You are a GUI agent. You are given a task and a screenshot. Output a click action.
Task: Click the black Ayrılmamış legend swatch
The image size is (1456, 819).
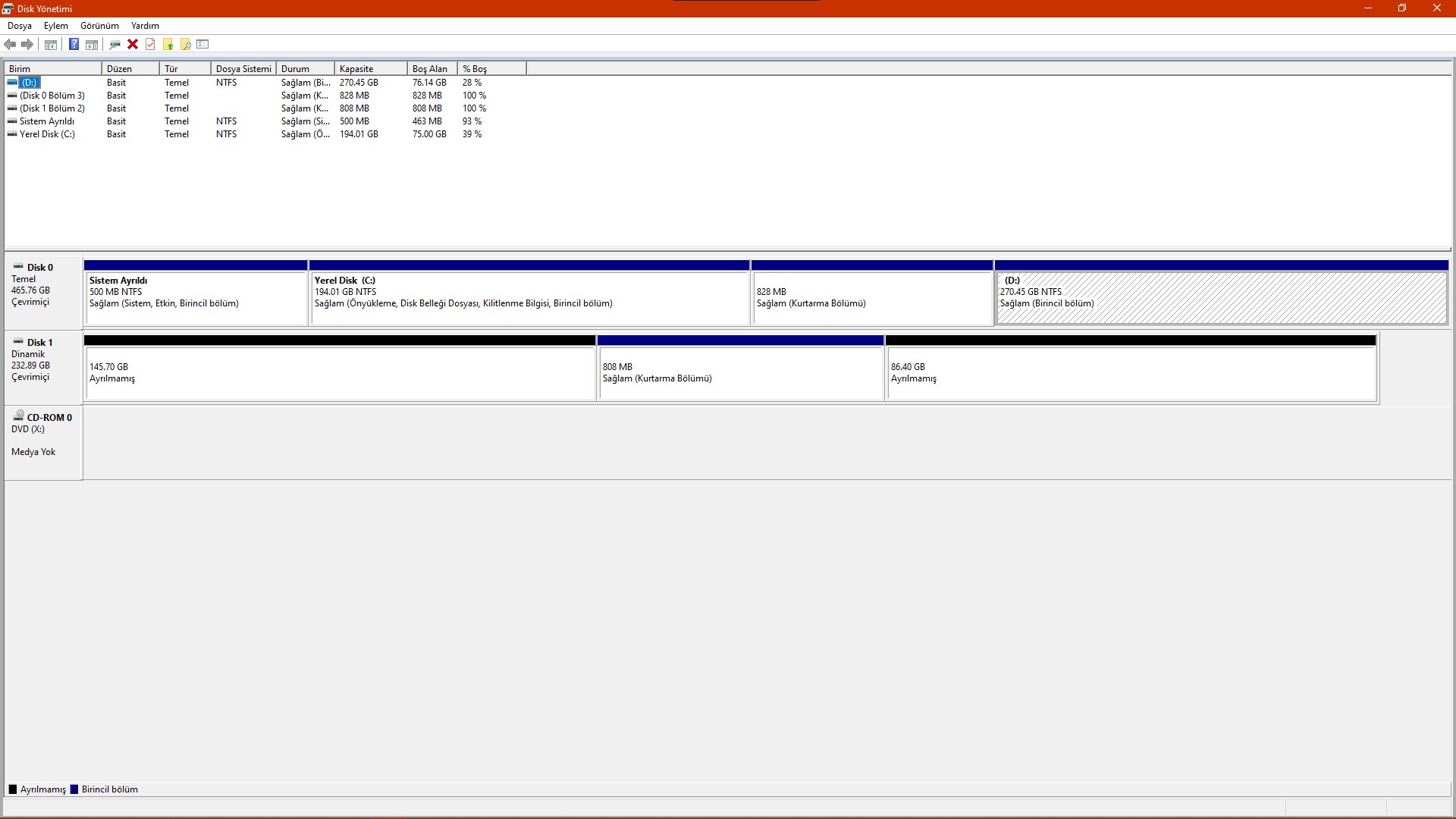pos(12,789)
